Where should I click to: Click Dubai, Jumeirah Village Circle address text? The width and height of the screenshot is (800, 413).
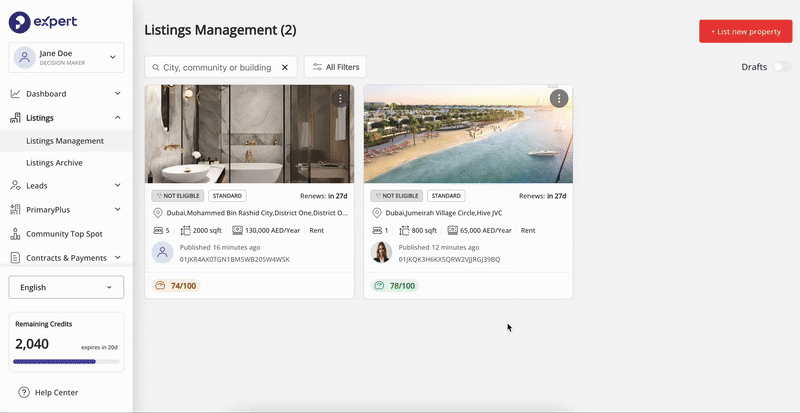pyautogui.click(x=444, y=213)
